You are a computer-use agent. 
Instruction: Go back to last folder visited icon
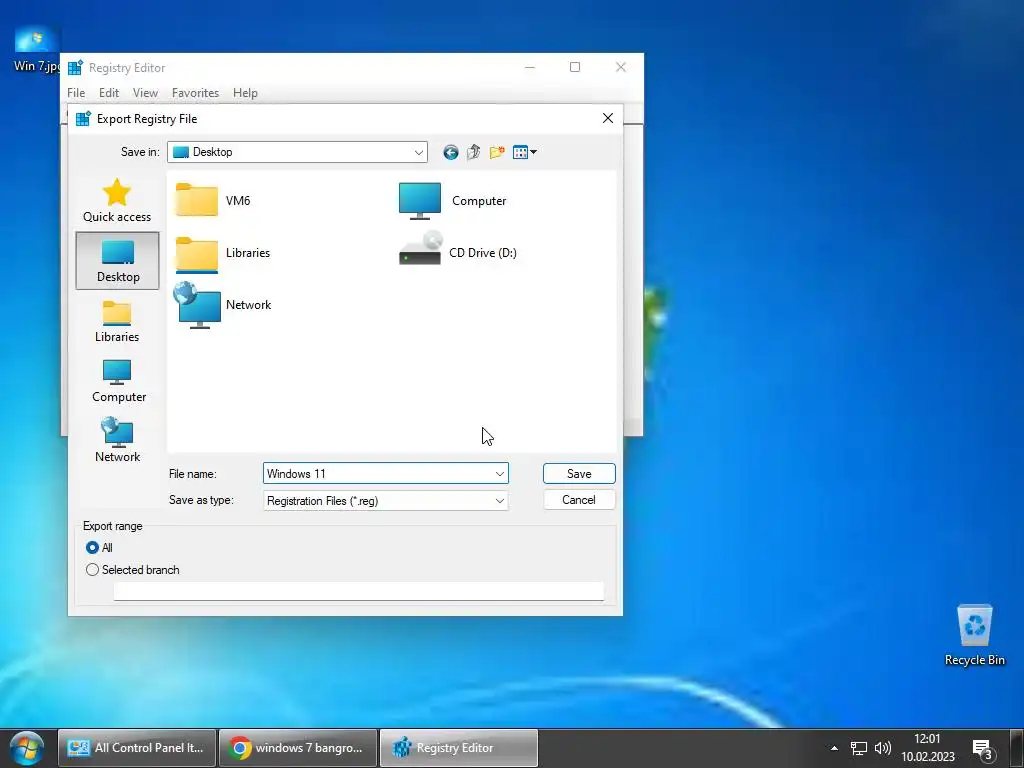(x=451, y=152)
